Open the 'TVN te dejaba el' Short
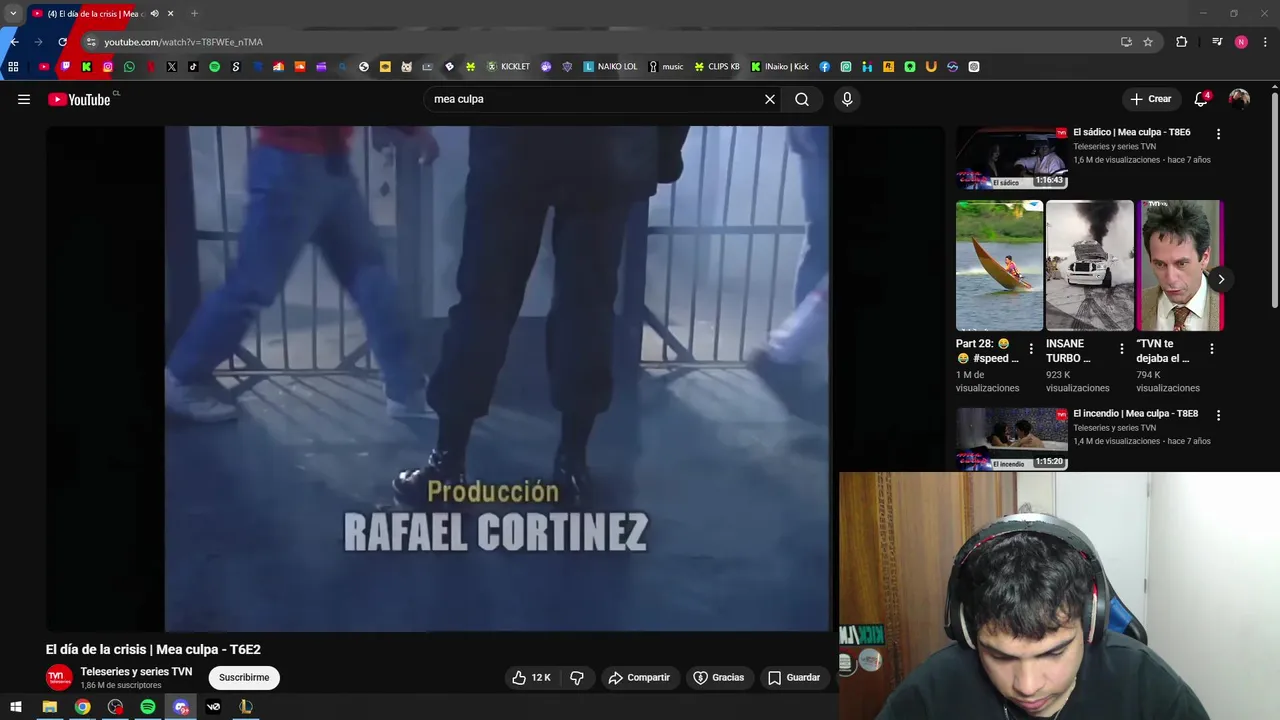Viewport: 1280px width, 720px height. click(x=1180, y=265)
